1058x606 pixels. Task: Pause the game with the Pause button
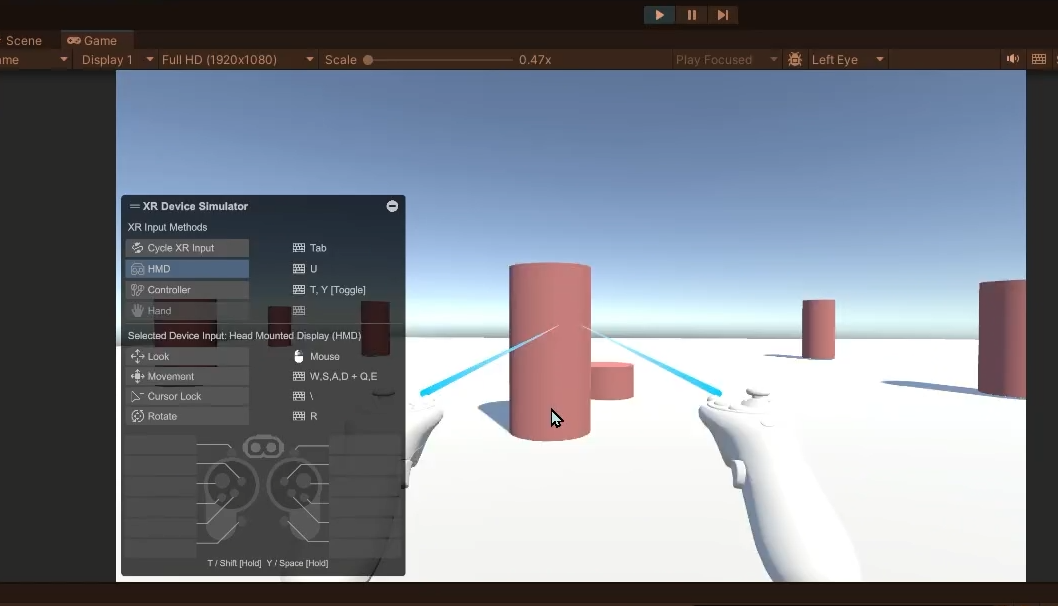click(692, 15)
